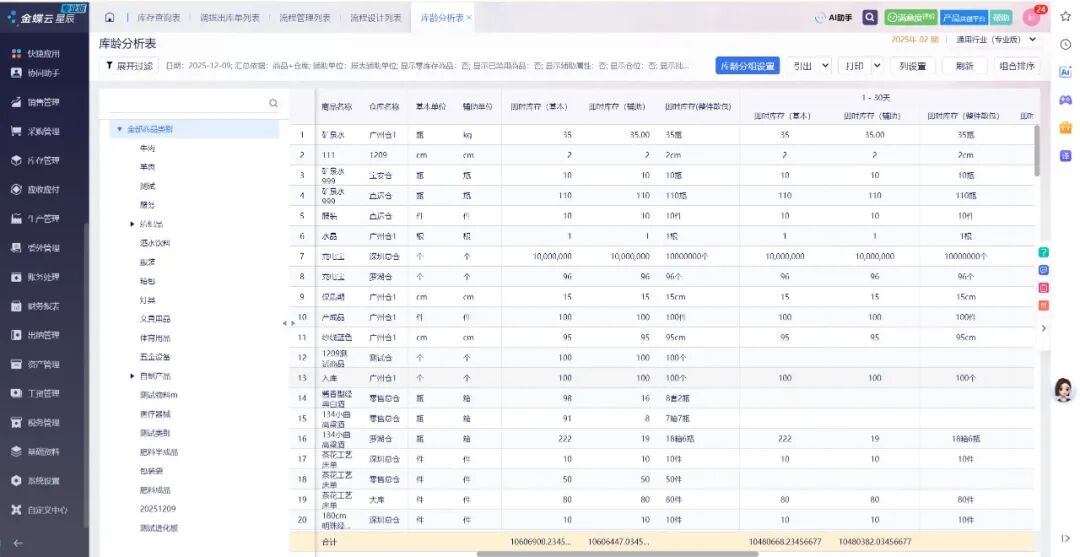Click the dark global search icon

tap(870, 17)
